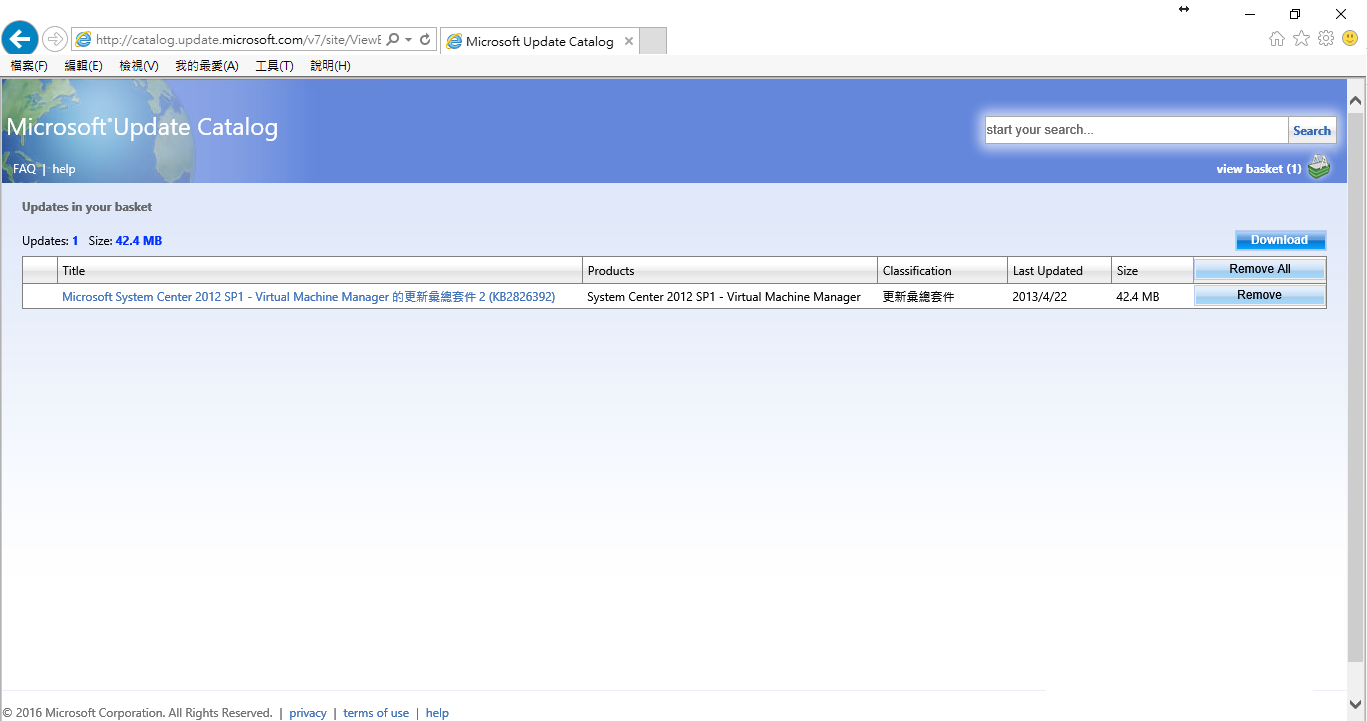Close the Microsoft Update Catalog tab
This screenshot has height=721, width=1367.
coord(628,41)
